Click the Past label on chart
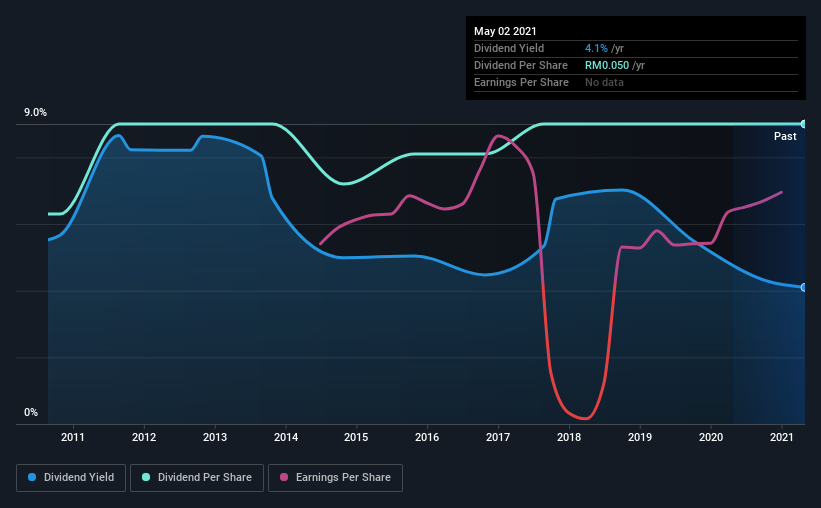 [785, 136]
